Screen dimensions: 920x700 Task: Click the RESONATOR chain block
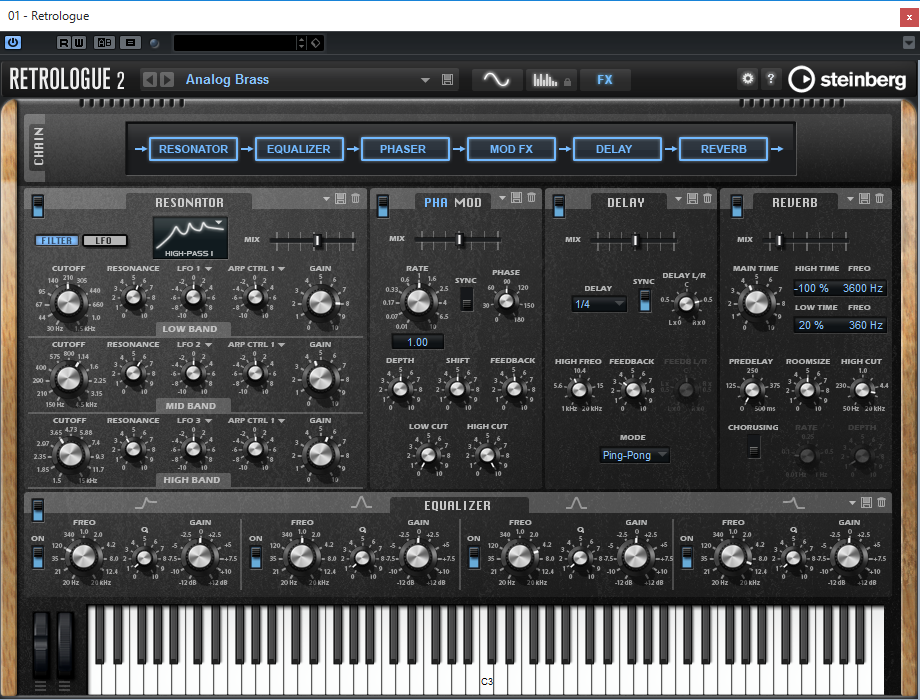193,149
